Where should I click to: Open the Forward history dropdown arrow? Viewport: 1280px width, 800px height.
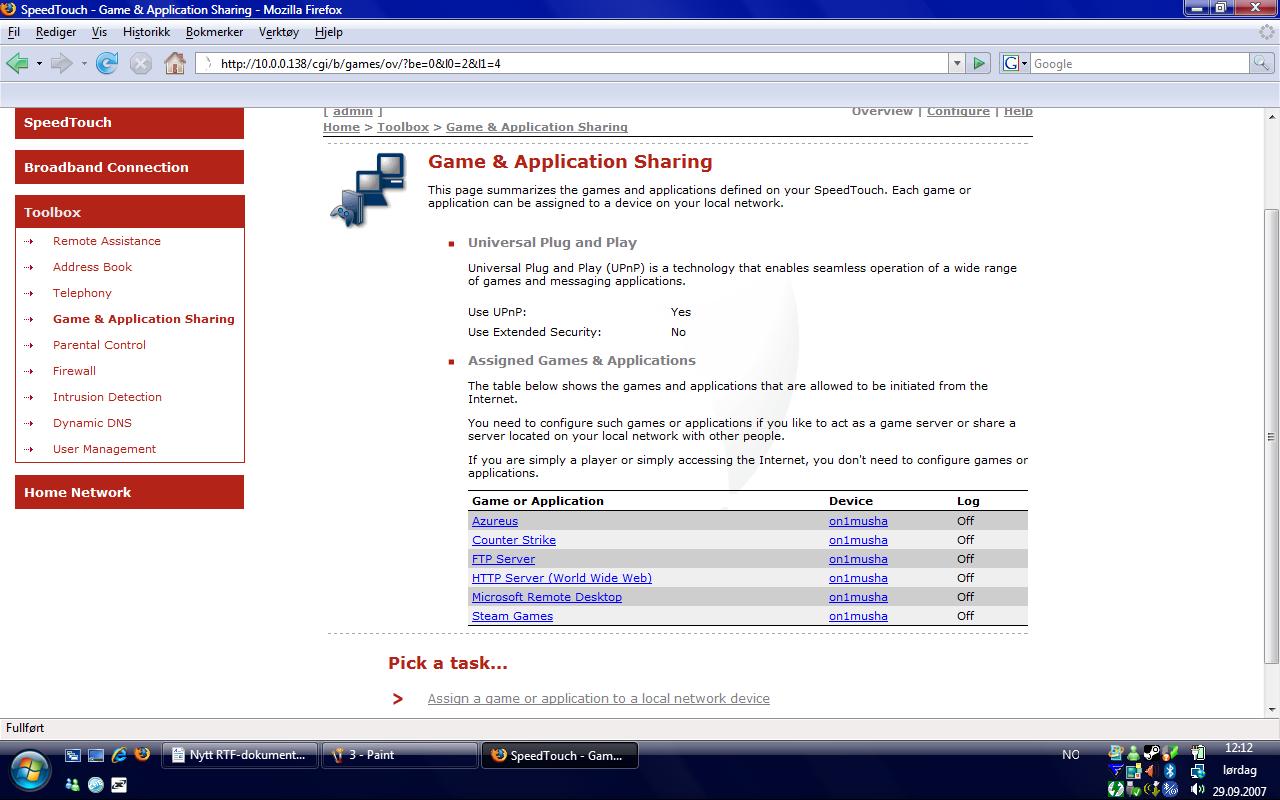point(84,64)
